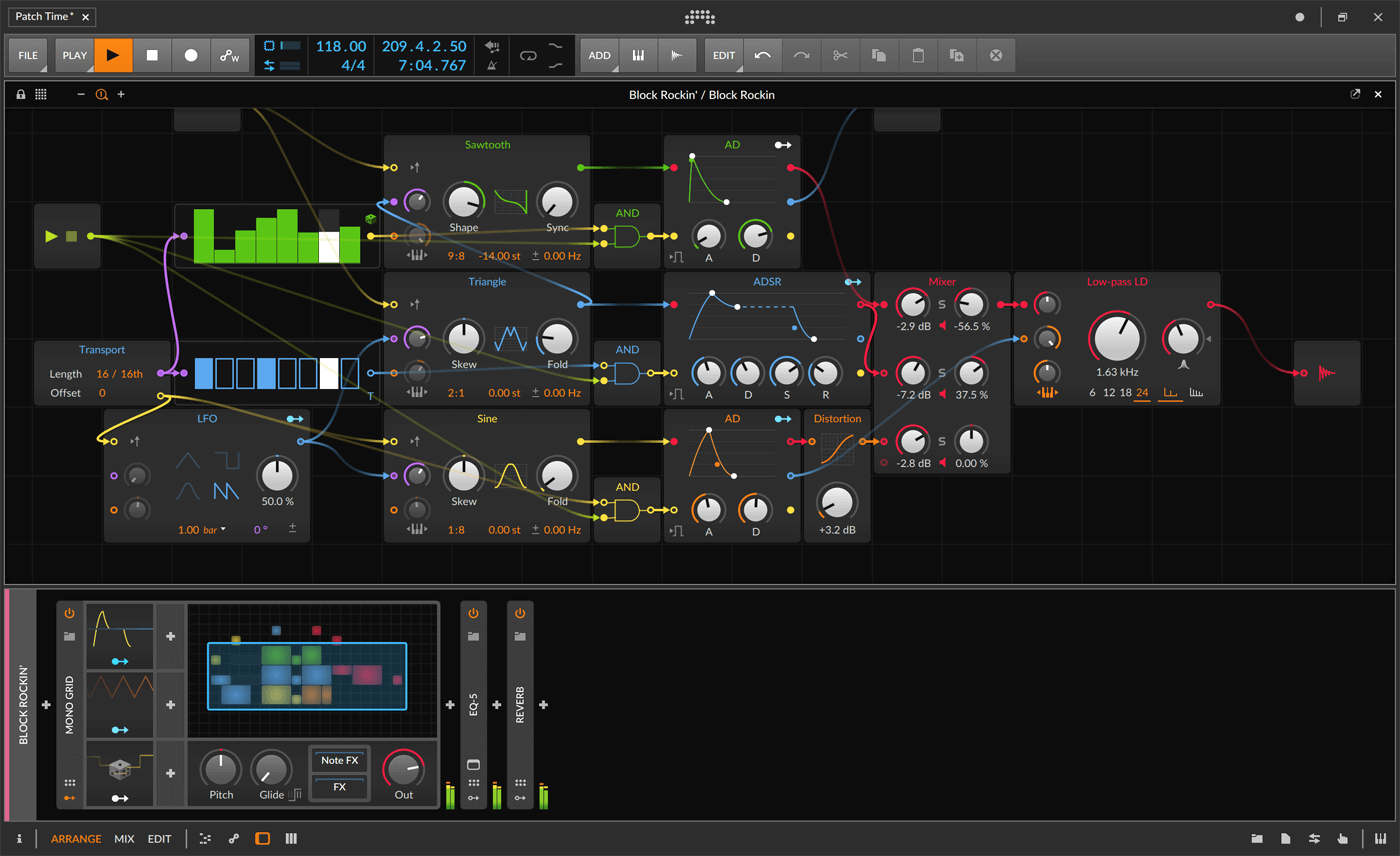This screenshot has width=1400, height=856.
Task: Click the Undo arrow icon
Action: click(x=762, y=55)
